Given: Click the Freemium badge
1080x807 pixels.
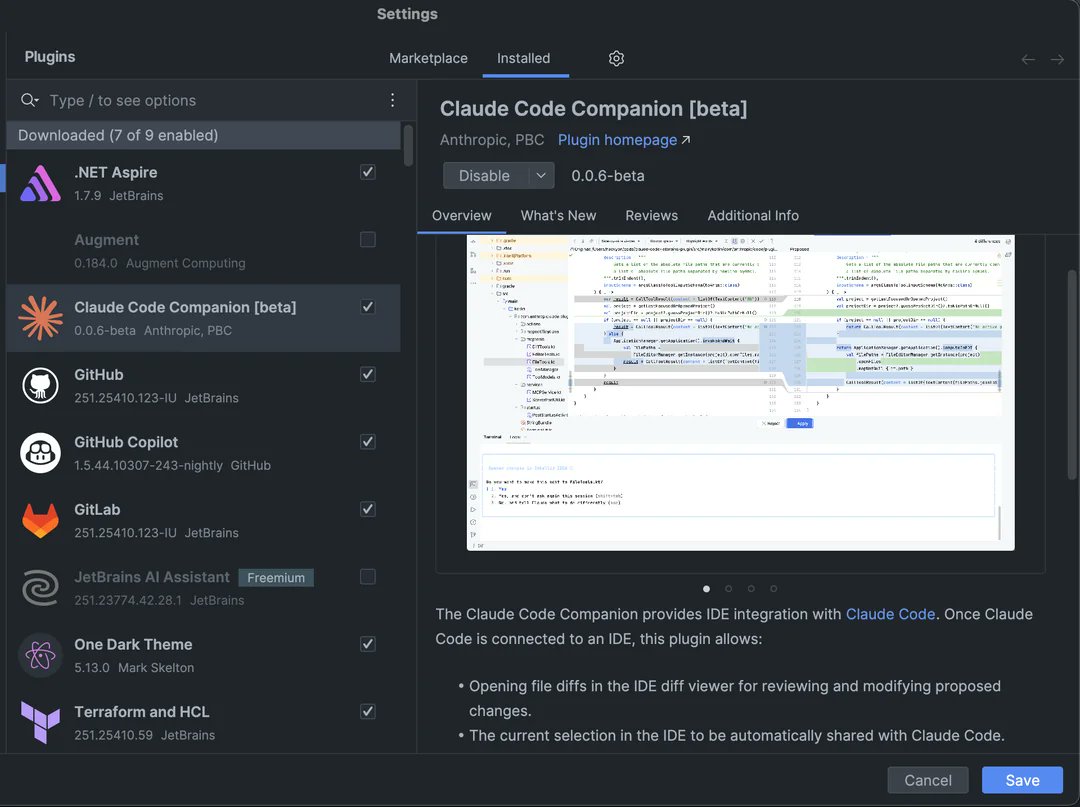Looking at the screenshot, I should point(276,578).
